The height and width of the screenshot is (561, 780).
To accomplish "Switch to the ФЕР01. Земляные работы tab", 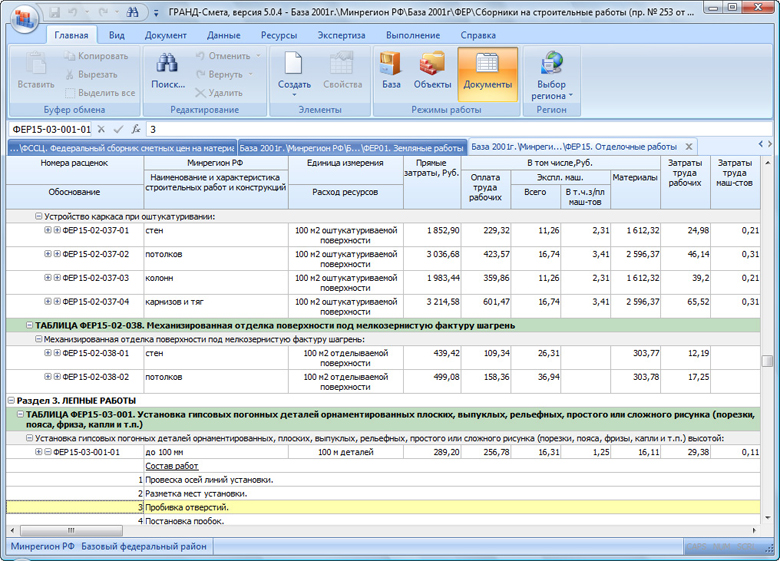I will 351,148.
